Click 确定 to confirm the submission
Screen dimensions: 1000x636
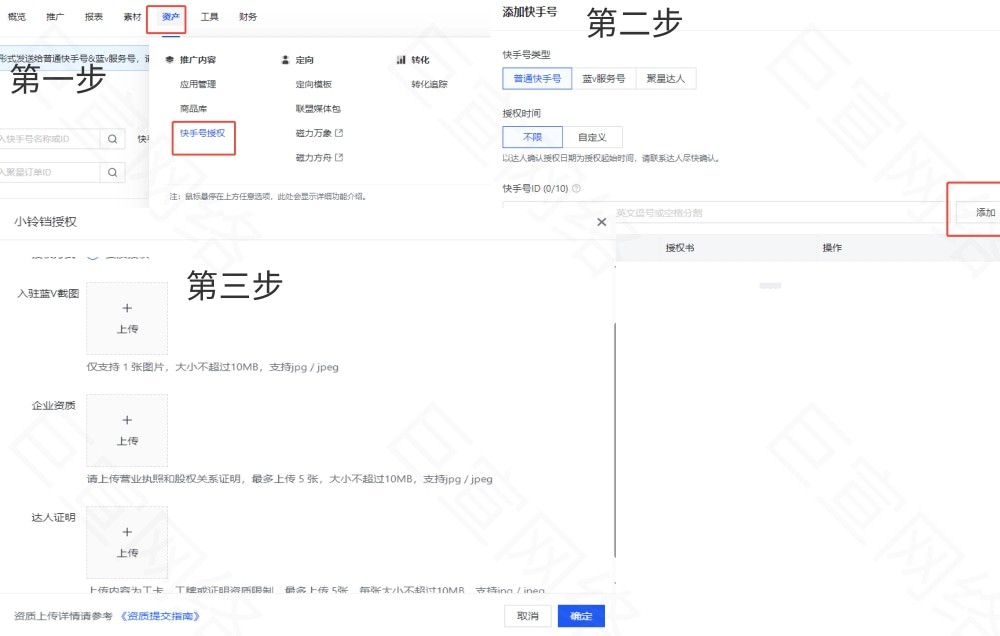point(580,616)
